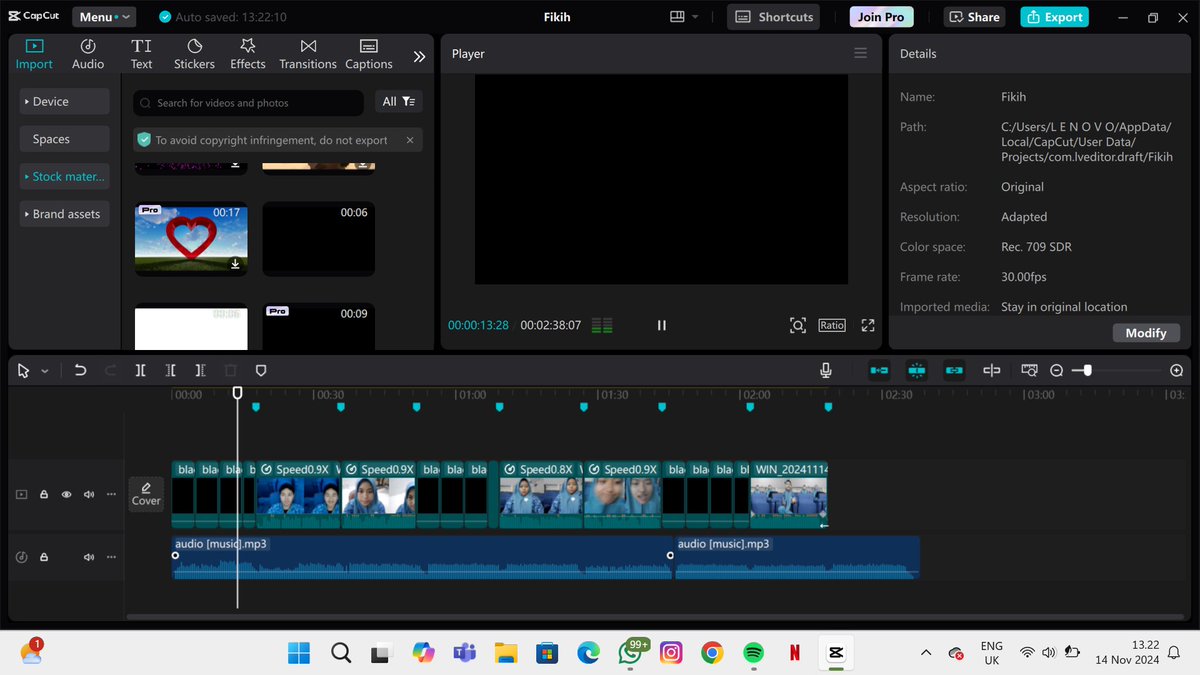Mute the audio [music].mp3 track
Viewport: 1200px width, 675px height.
click(89, 557)
